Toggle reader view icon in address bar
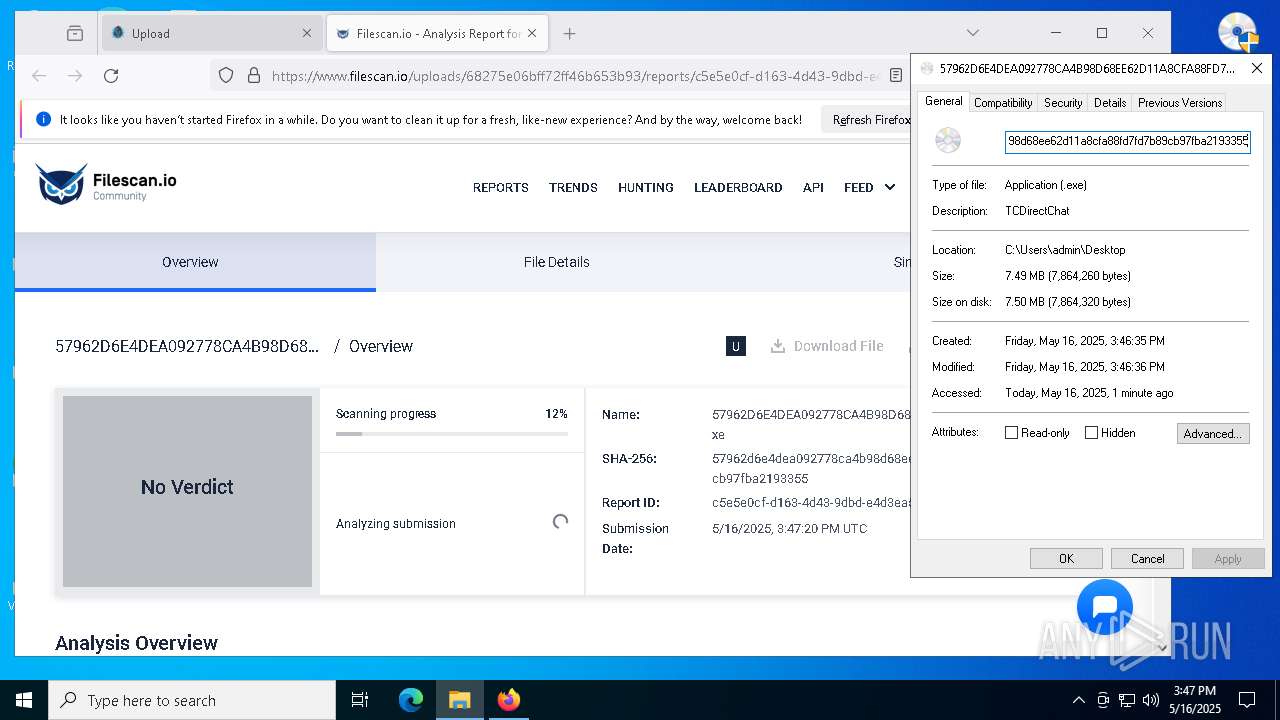 click(x=896, y=75)
